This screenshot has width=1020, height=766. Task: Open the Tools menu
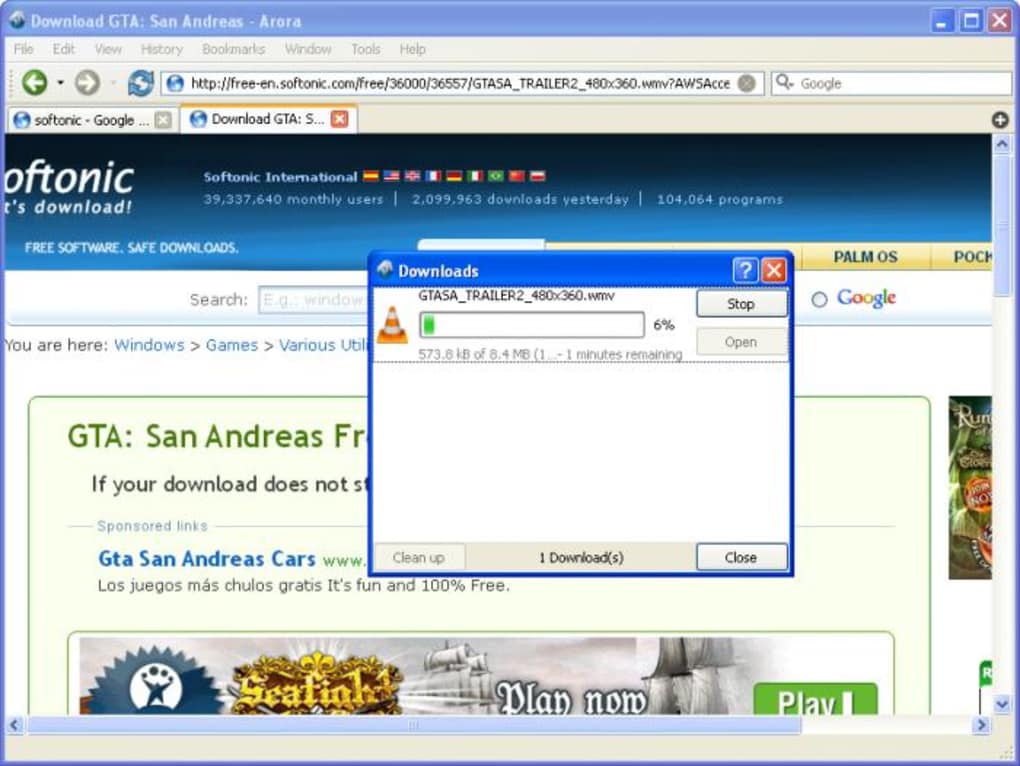[365, 49]
